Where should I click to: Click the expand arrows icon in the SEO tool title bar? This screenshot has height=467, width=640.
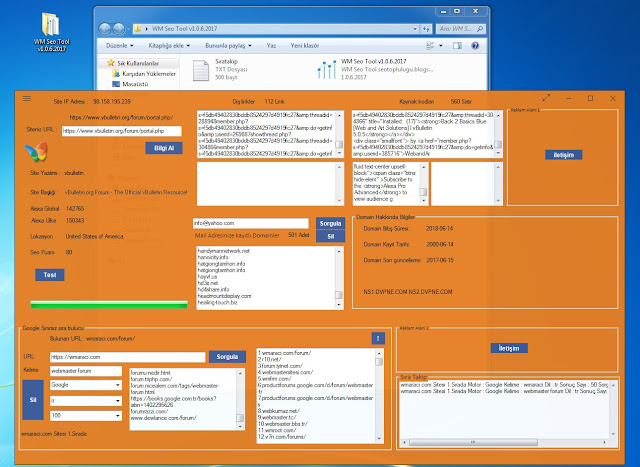[546, 98]
